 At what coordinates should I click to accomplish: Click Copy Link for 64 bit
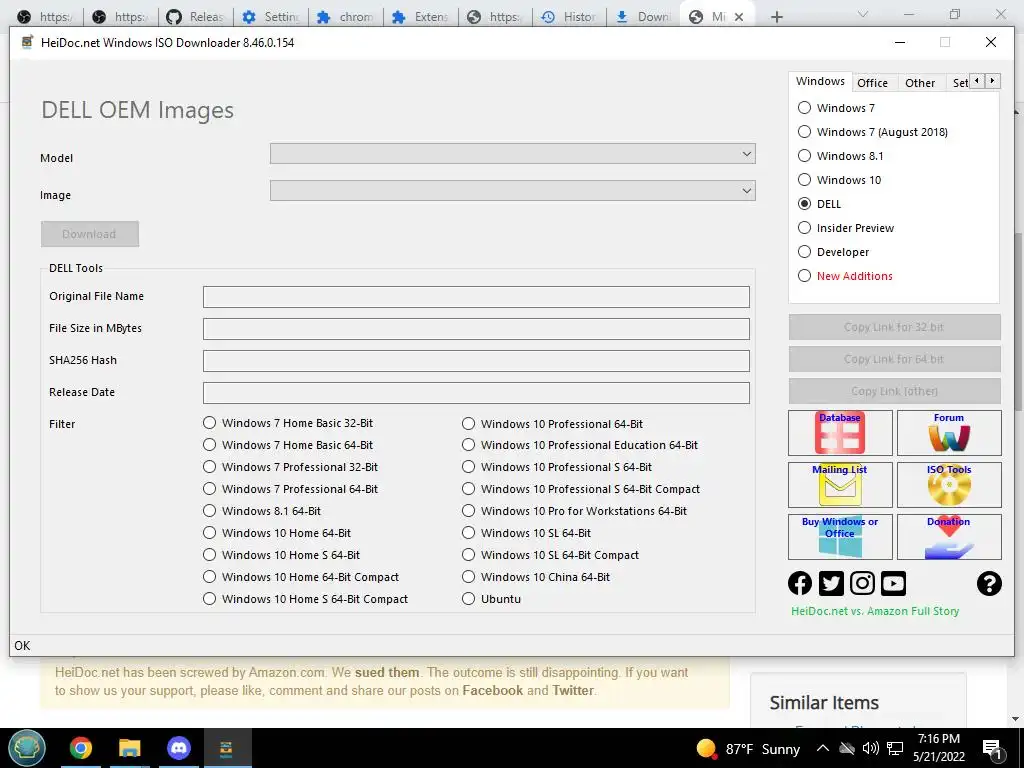tap(894, 359)
